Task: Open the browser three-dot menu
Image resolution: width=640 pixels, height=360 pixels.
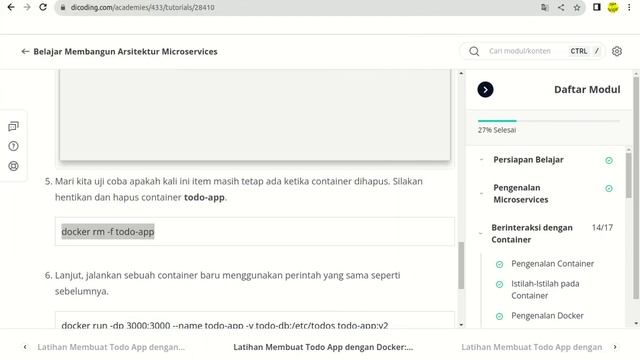Action: [x=629, y=7]
